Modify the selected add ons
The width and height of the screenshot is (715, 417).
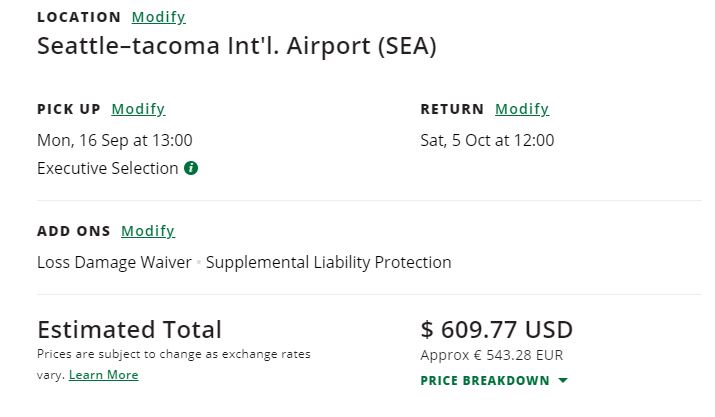pos(148,231)
